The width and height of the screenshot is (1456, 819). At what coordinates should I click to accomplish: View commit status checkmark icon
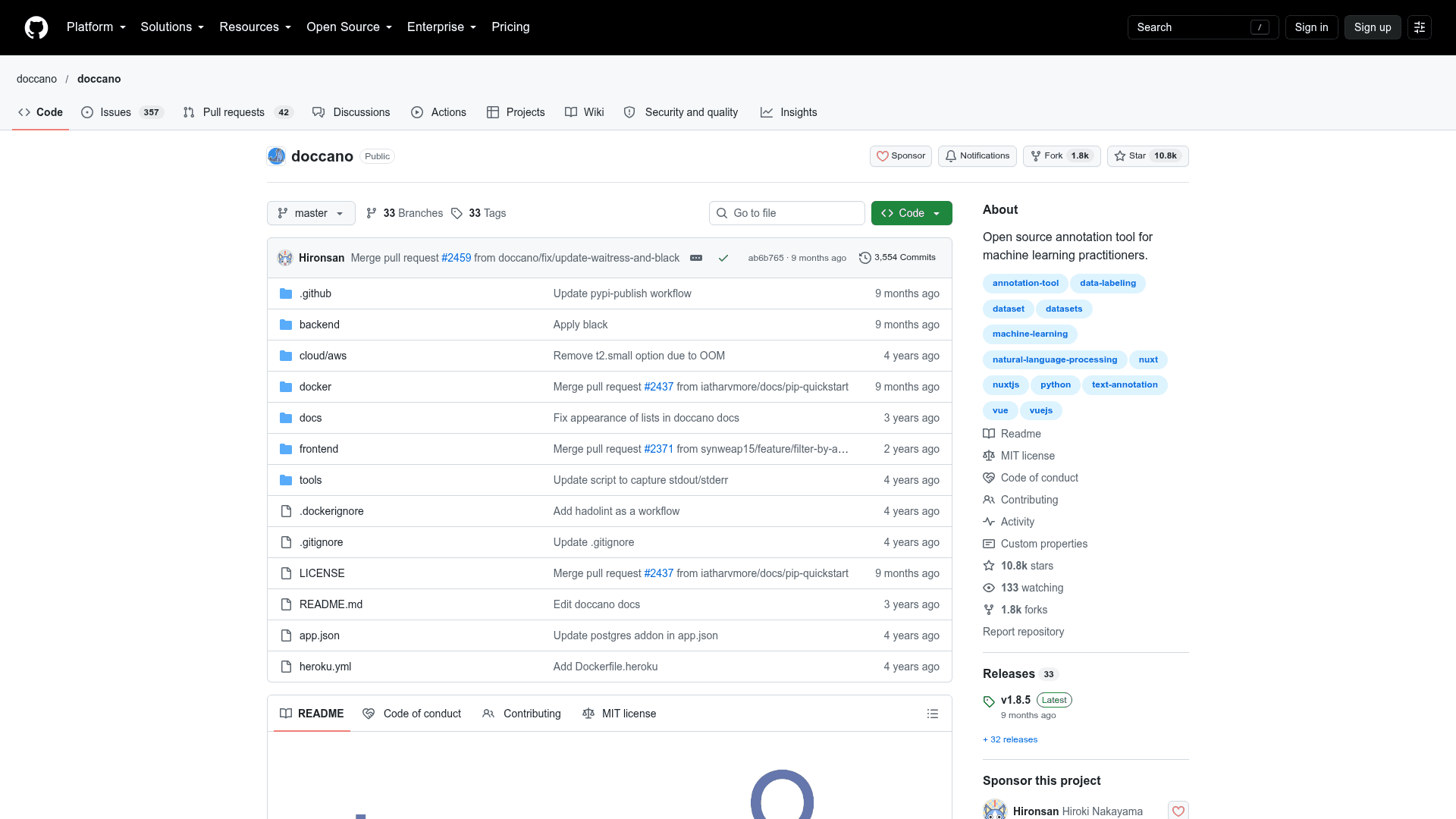[x=723, y=258]
